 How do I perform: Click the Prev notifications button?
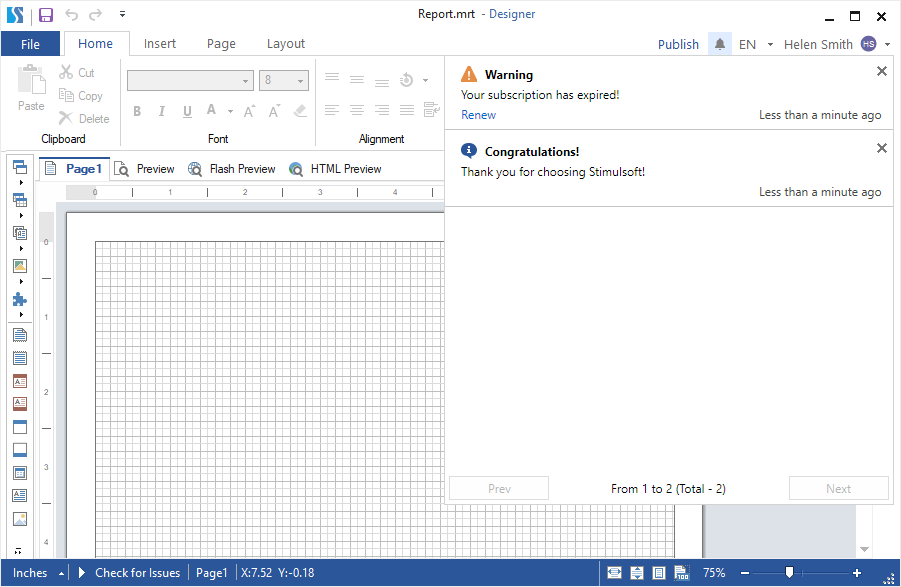point(499,488)
